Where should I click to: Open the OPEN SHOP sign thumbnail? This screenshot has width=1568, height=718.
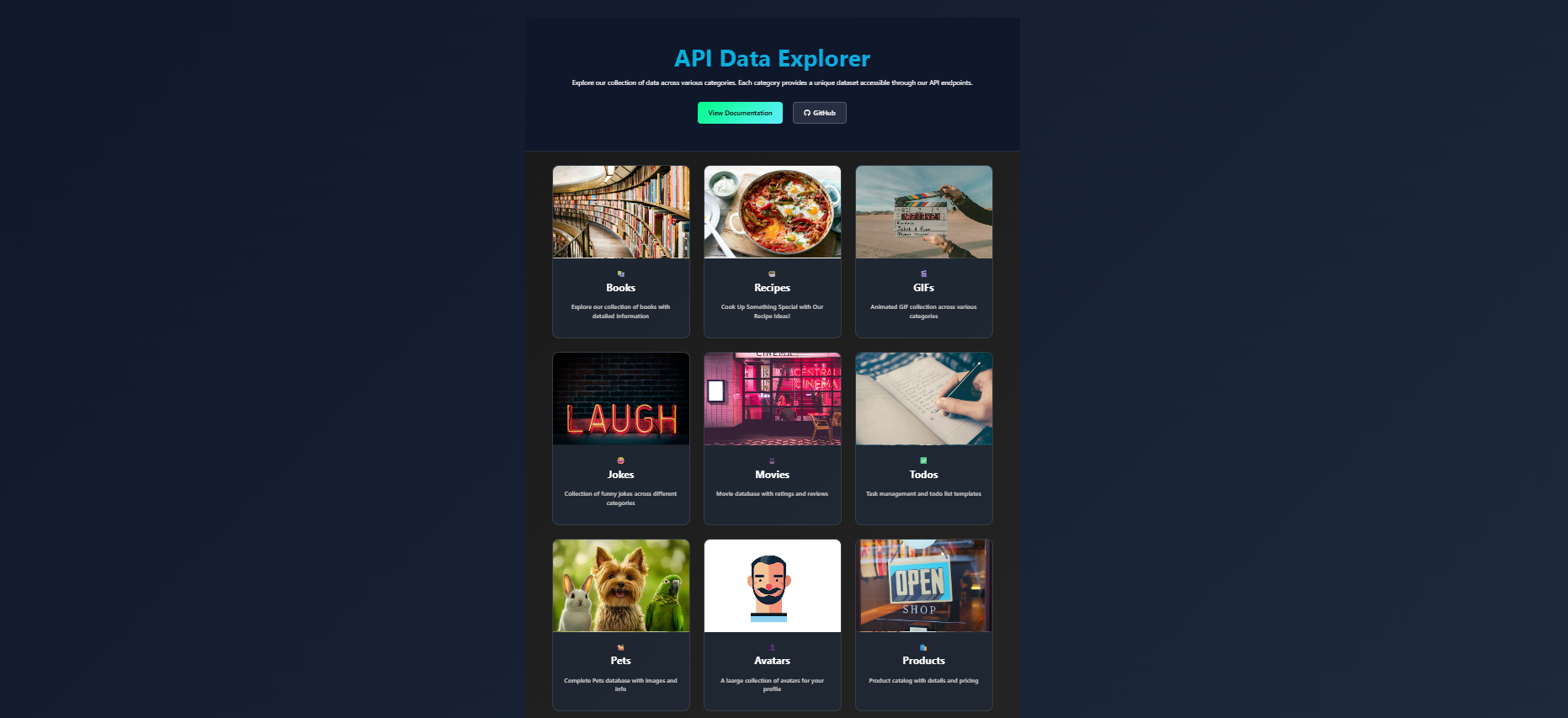click(924, 586)
